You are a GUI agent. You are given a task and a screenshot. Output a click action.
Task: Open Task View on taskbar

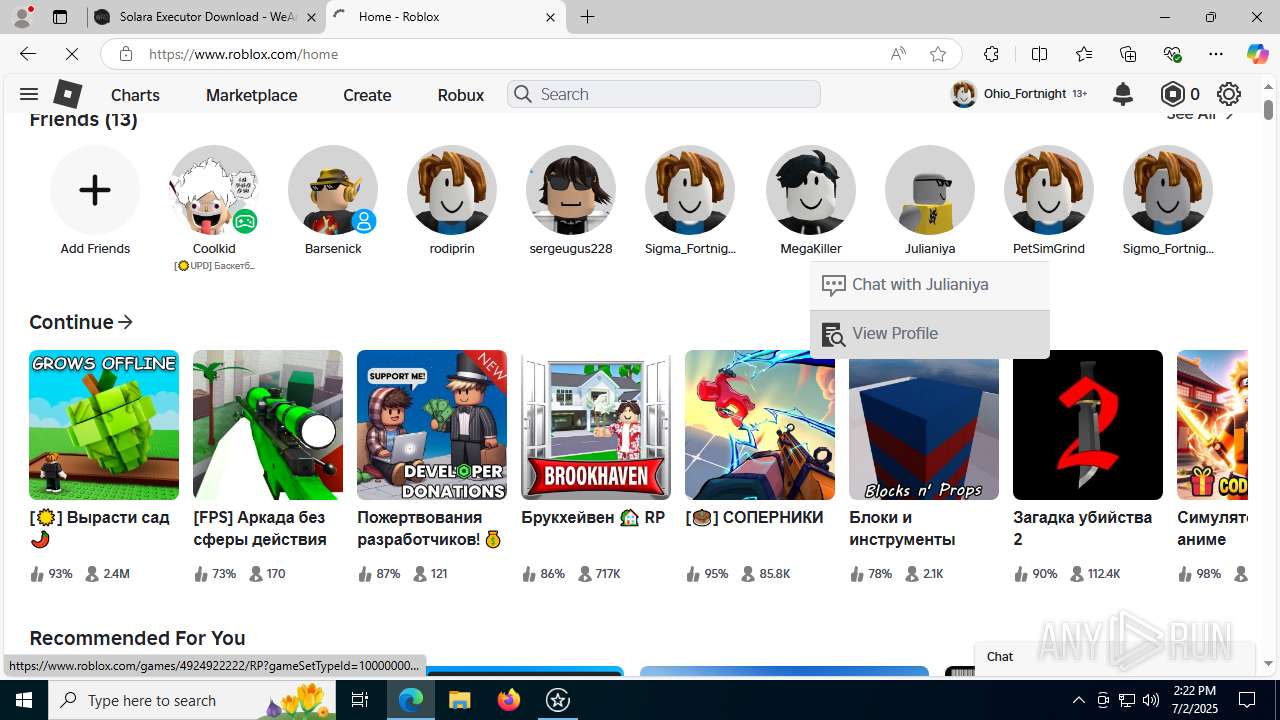coord(360,700)
